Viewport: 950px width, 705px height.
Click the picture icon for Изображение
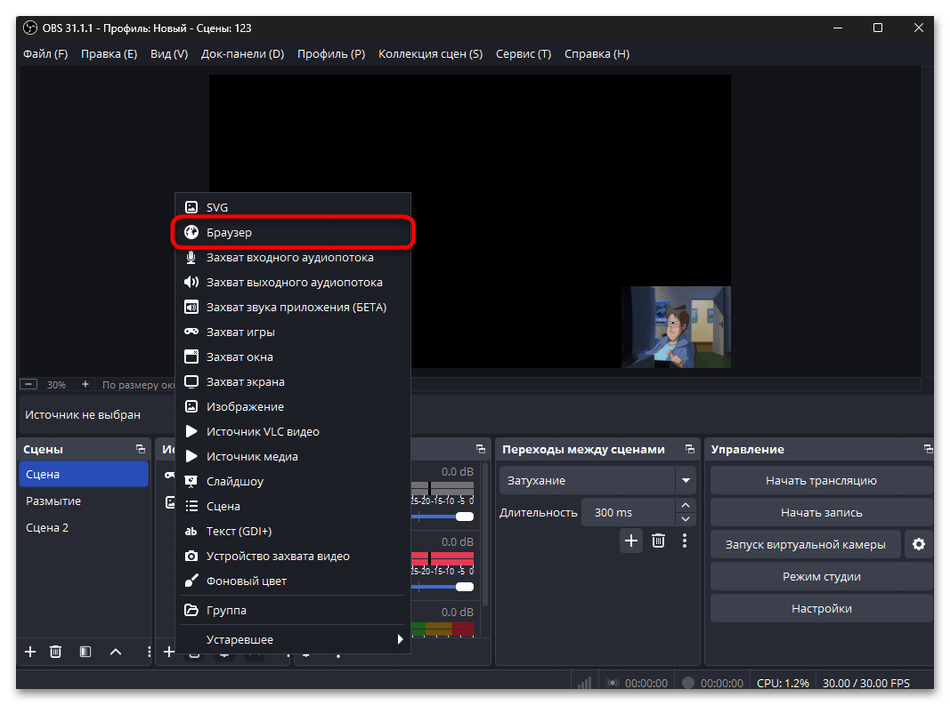[191, 406]
